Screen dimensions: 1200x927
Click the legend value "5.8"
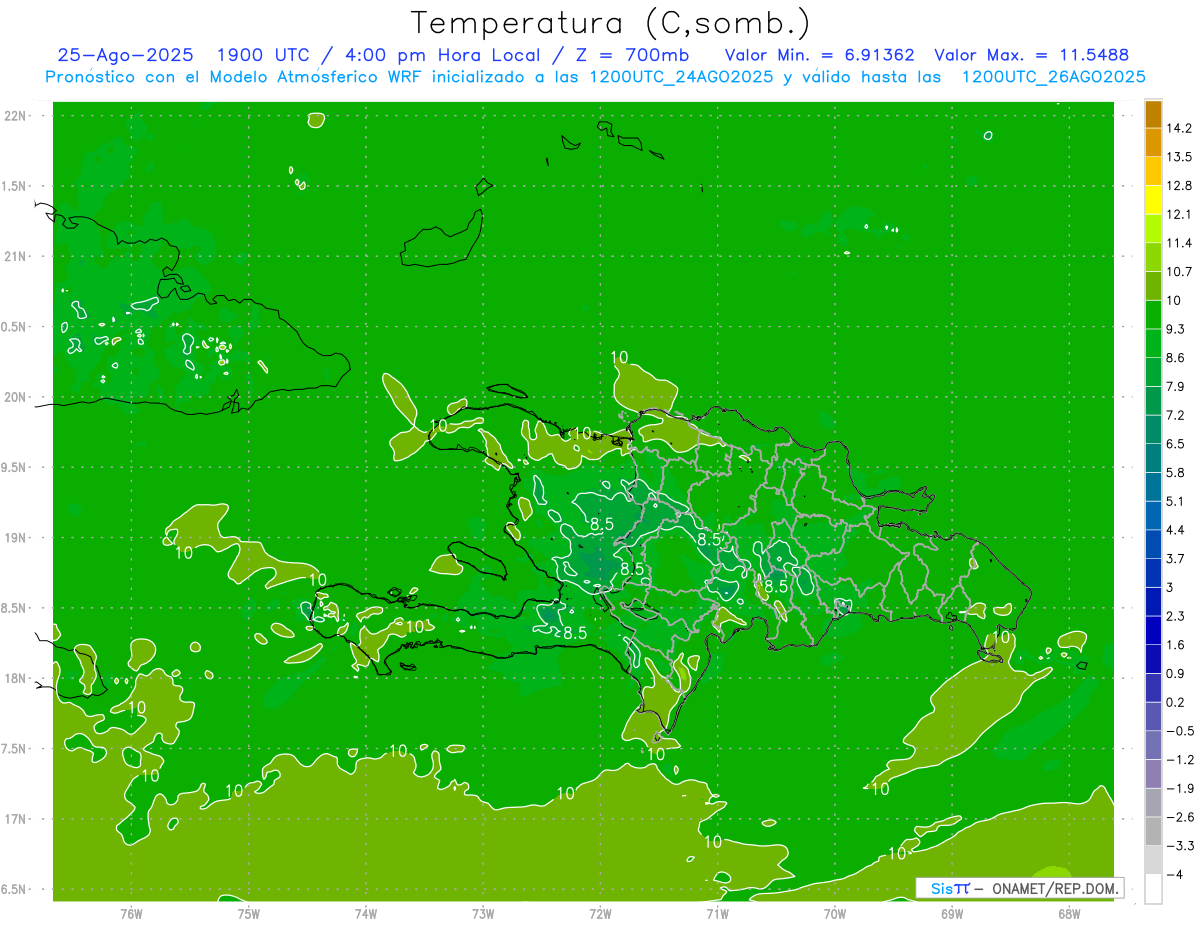(1175, 473)
